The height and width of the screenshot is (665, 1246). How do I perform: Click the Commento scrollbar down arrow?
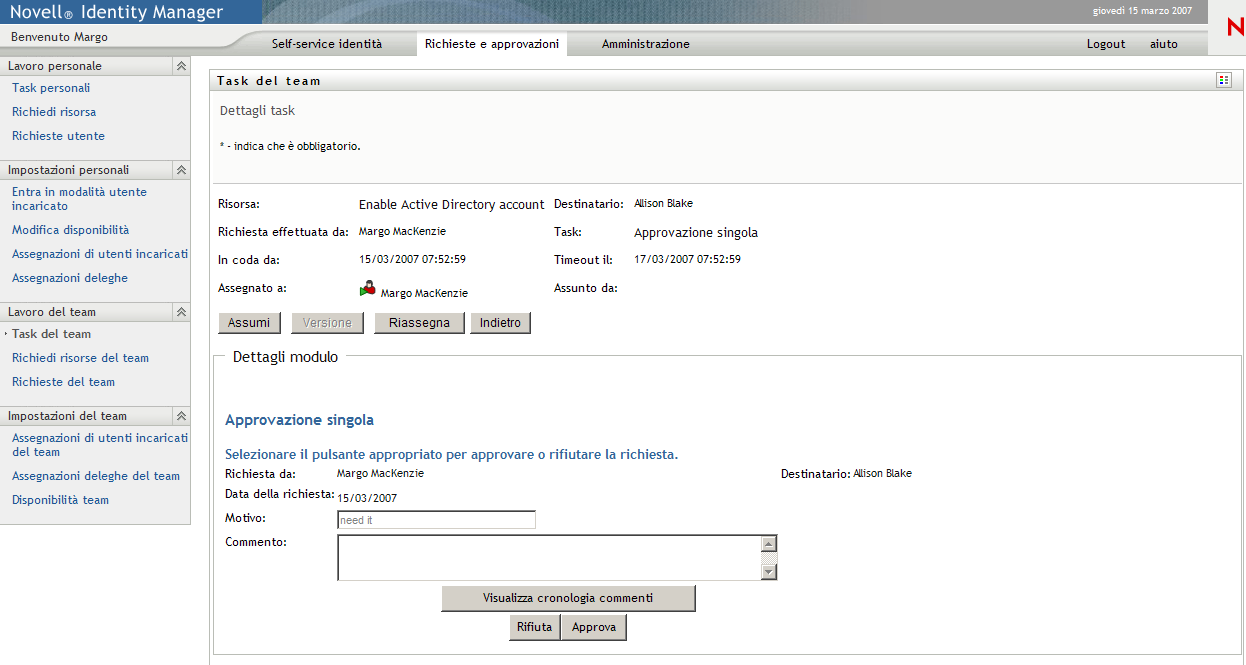(769, 572)
